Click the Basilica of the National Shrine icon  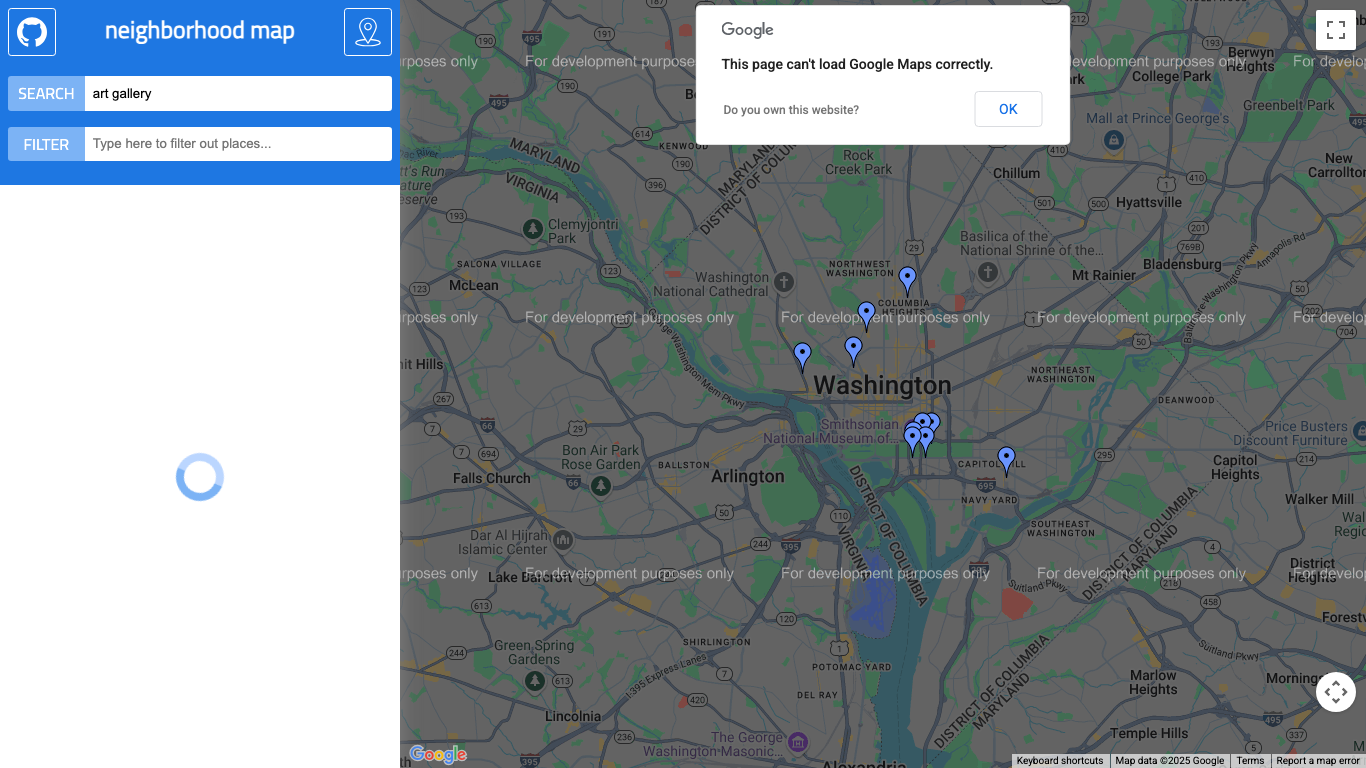pyautogui.click(x=988, y=272)
